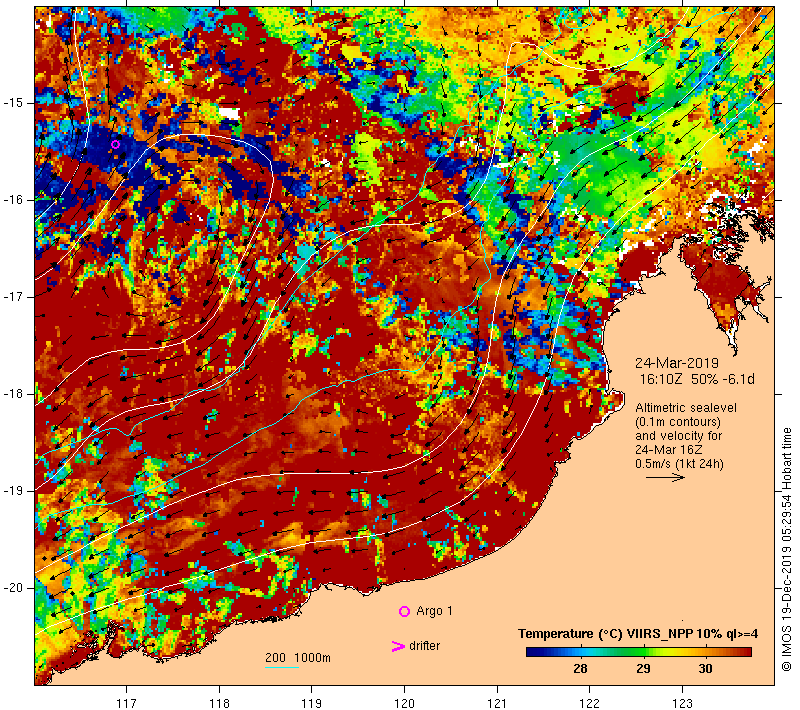The width and height of the screenshot is (800, 710).
Task: Click the 119 longitude axis label
Action: point(311,703)
